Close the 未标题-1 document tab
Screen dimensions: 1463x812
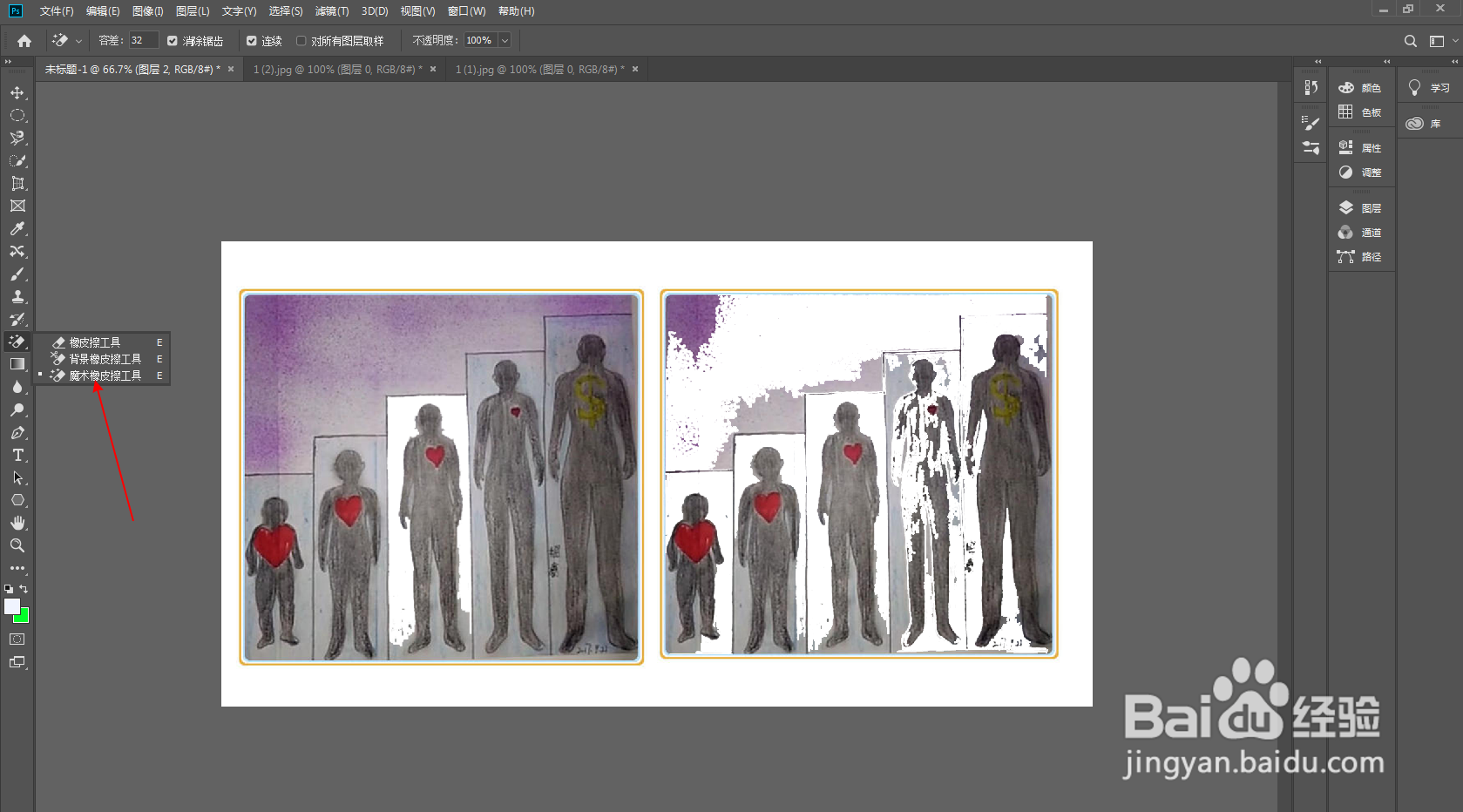pyautogui.click(x=231, y=70)
